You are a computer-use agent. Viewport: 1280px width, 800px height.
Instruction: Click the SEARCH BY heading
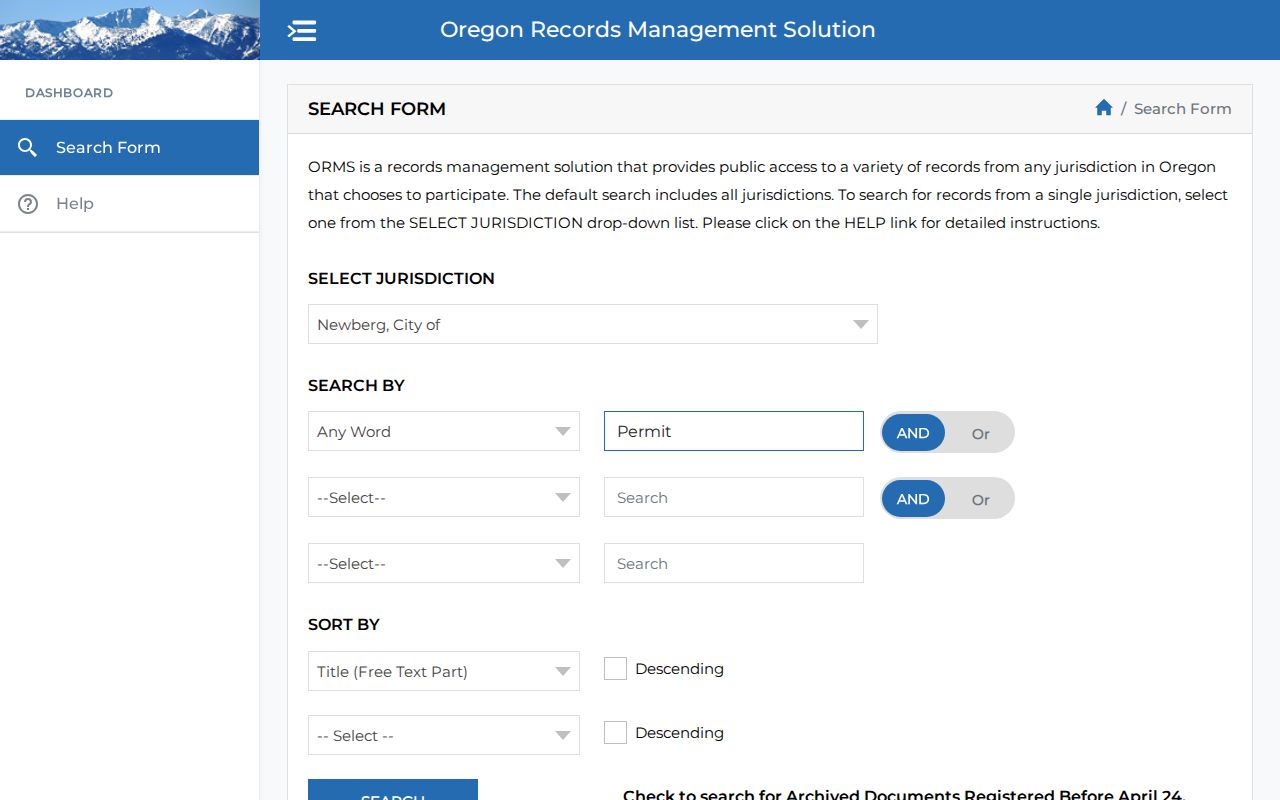356,385
